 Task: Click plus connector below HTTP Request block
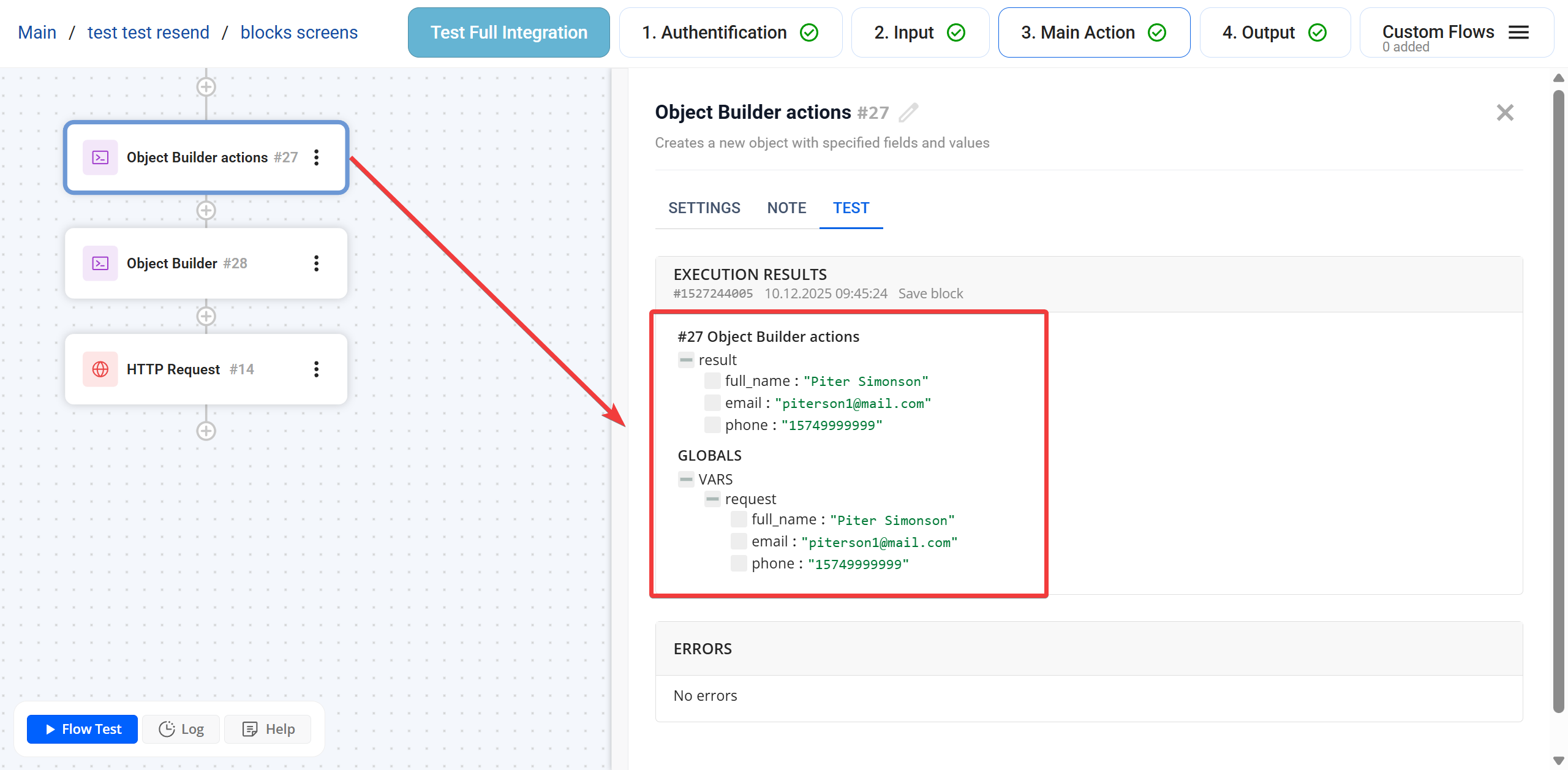[x=206, y=431]
